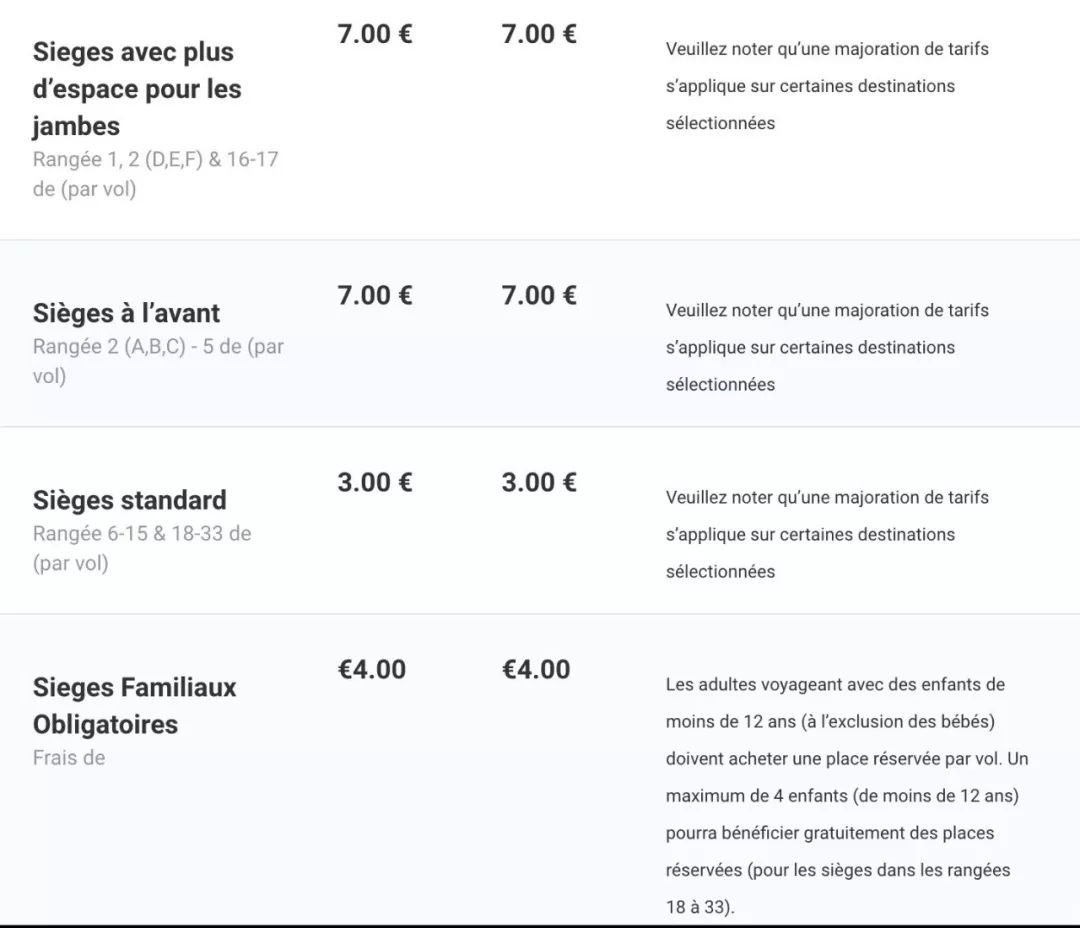Click the first 7.00 € legroom seat price

pyautogui.click(x=375, y=34)
